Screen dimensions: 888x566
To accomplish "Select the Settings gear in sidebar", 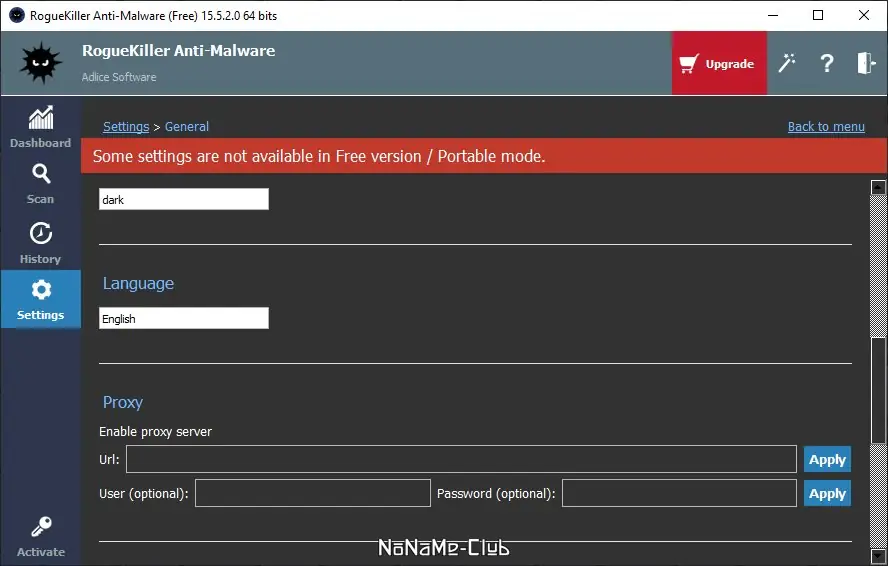I will click(40, 299).
